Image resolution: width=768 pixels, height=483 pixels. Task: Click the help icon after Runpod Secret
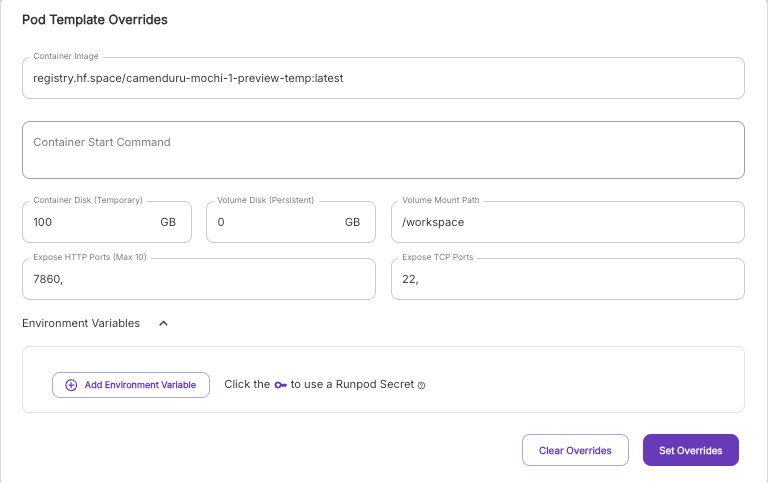(x=422, y=385)
